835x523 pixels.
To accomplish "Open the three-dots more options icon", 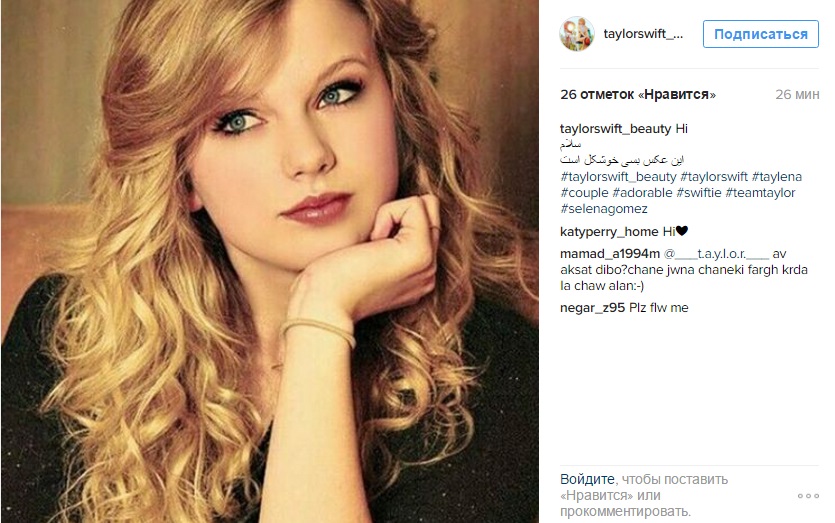I will coord(808,496).
